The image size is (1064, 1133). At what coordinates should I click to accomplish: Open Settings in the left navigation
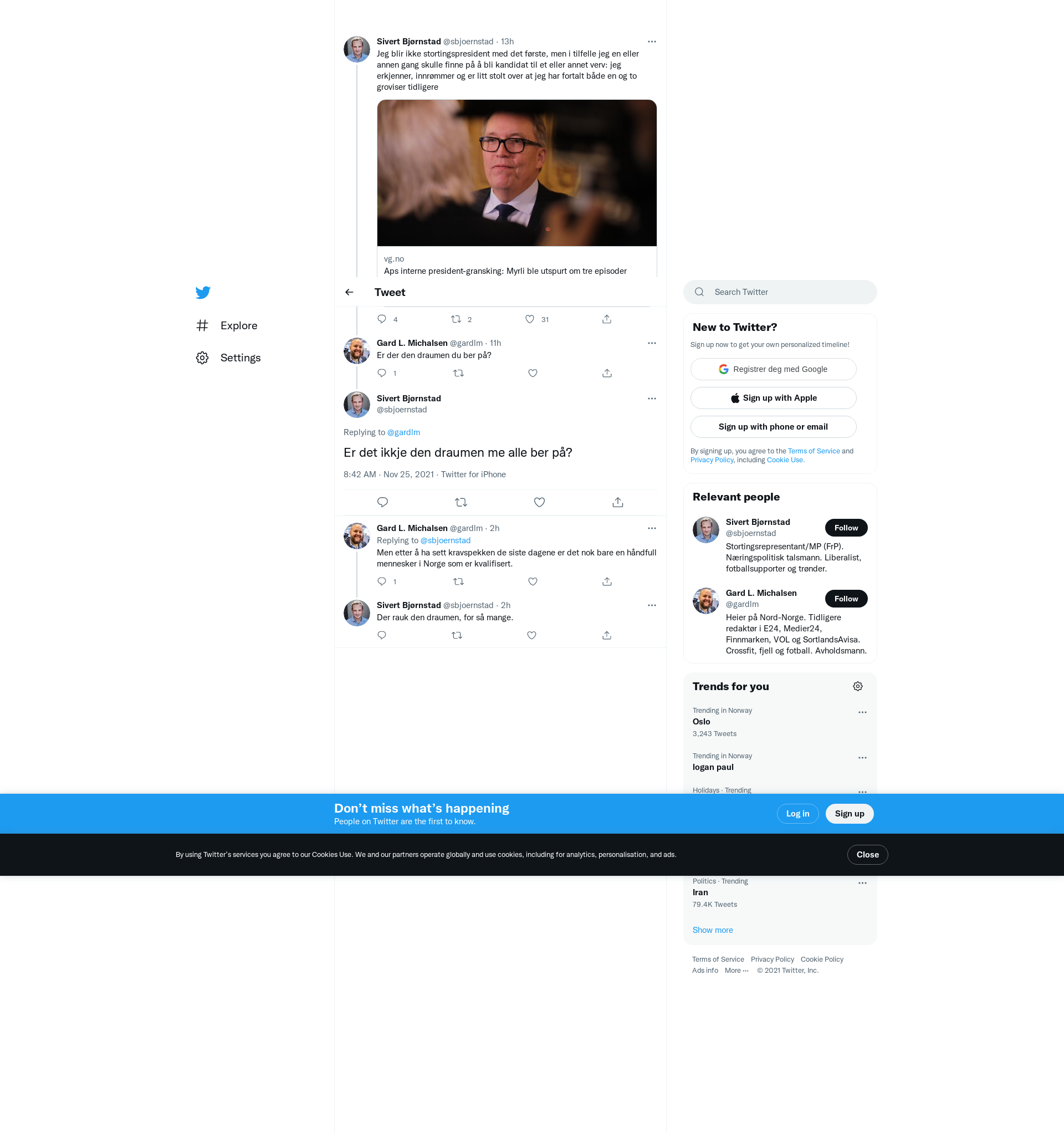(240, 358)
